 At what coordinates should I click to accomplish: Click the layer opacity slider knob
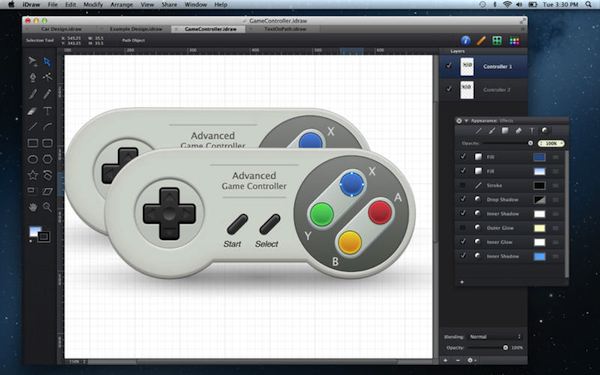(505, 348)
